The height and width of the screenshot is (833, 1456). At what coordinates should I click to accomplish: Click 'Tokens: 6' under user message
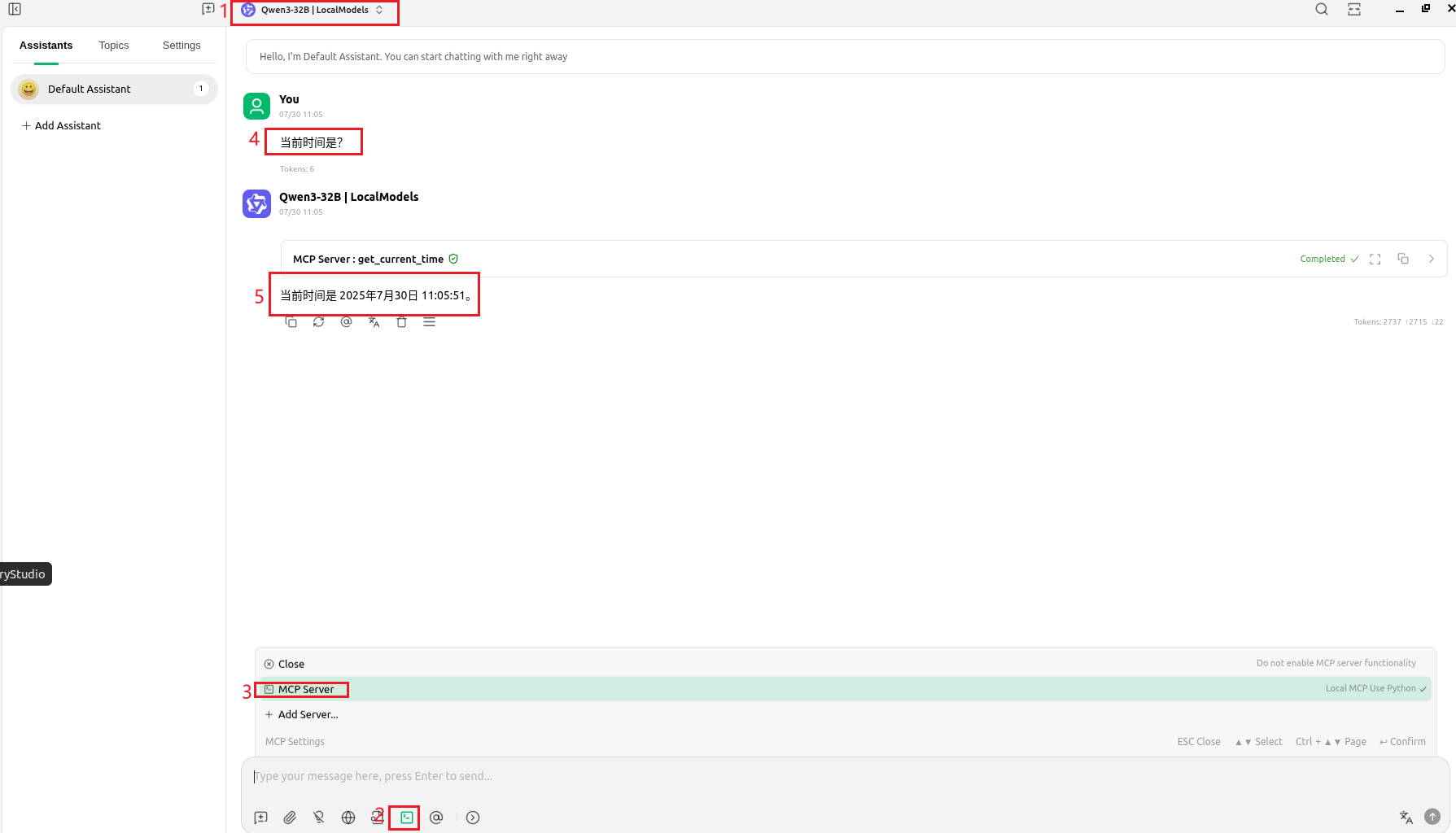[297, 169]
